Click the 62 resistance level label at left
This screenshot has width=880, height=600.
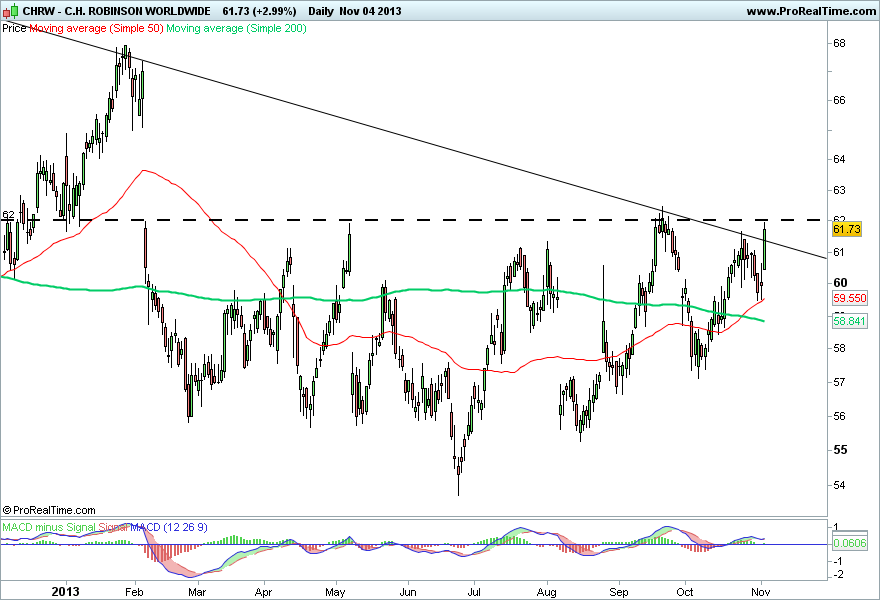click(x=8, y=214)
